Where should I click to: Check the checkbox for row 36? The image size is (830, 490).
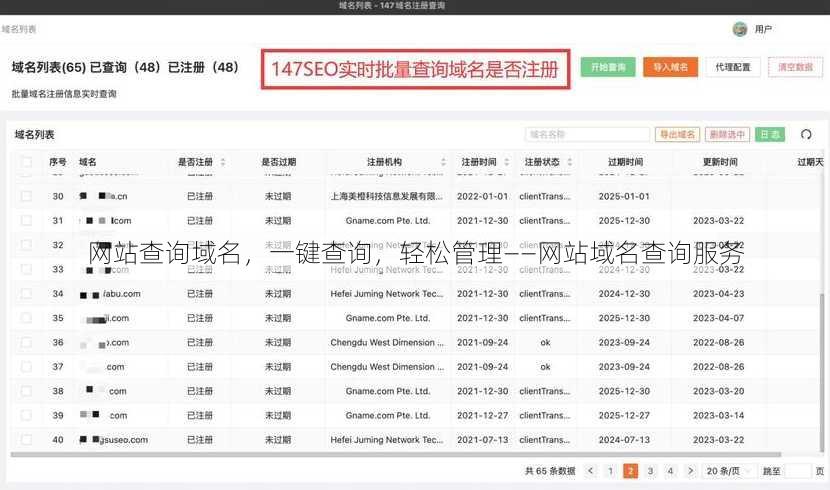point(26,342)
